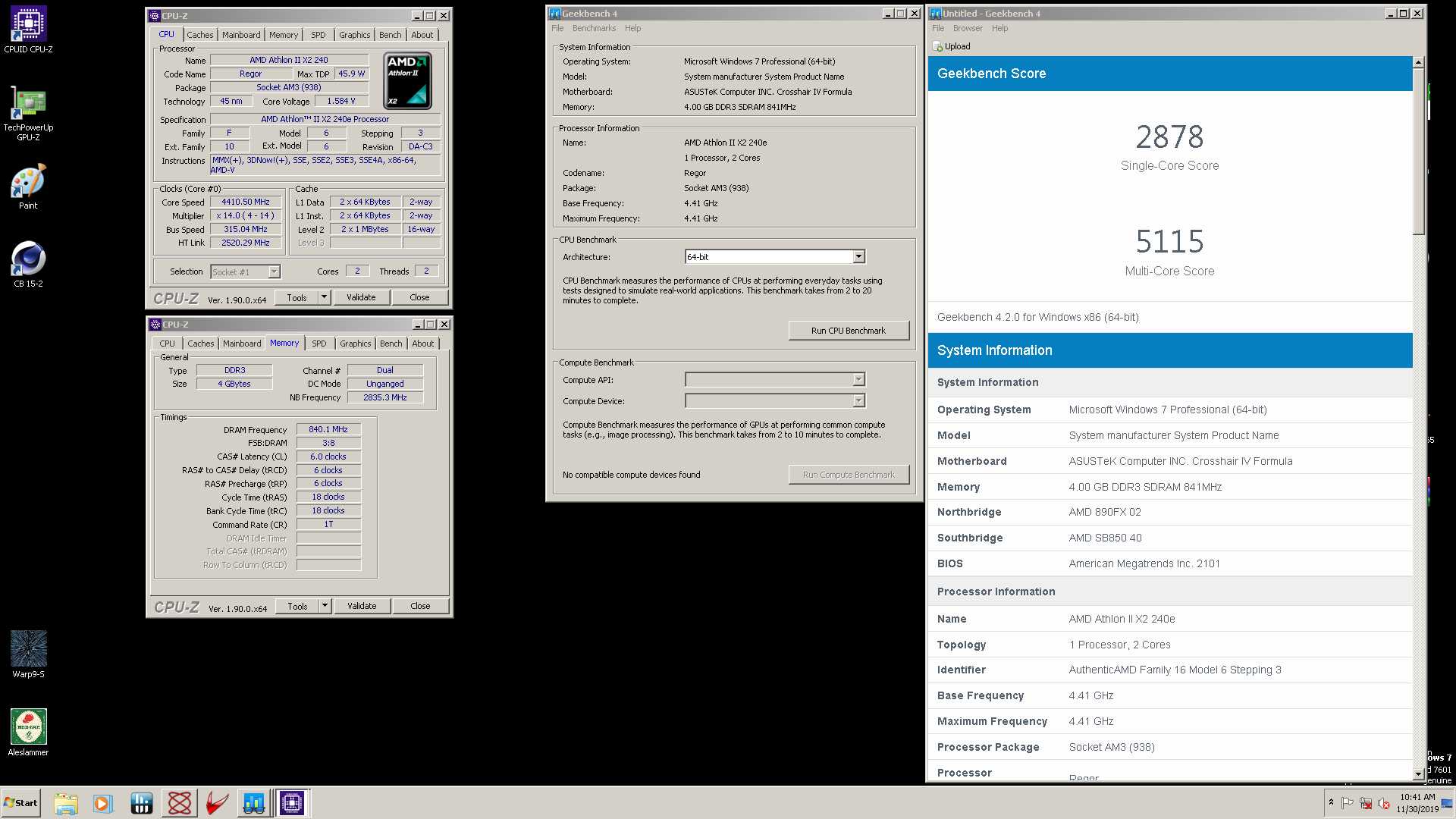Viewport: 1456px width, 819px height.
Task: Click the Run CPU Benchmark button
Action: click(x=849, y=331)
